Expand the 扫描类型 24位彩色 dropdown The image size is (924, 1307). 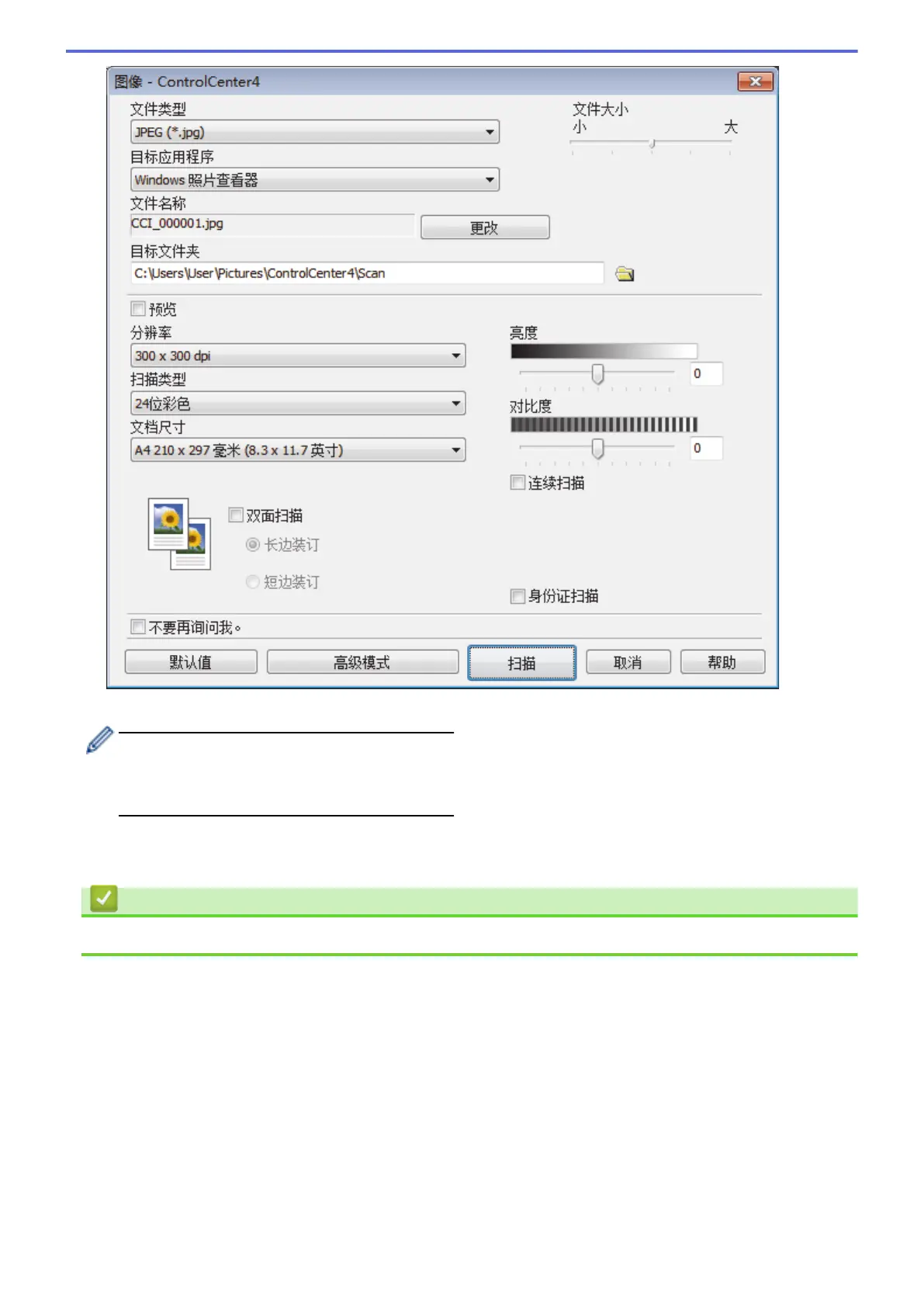point(298,403)
